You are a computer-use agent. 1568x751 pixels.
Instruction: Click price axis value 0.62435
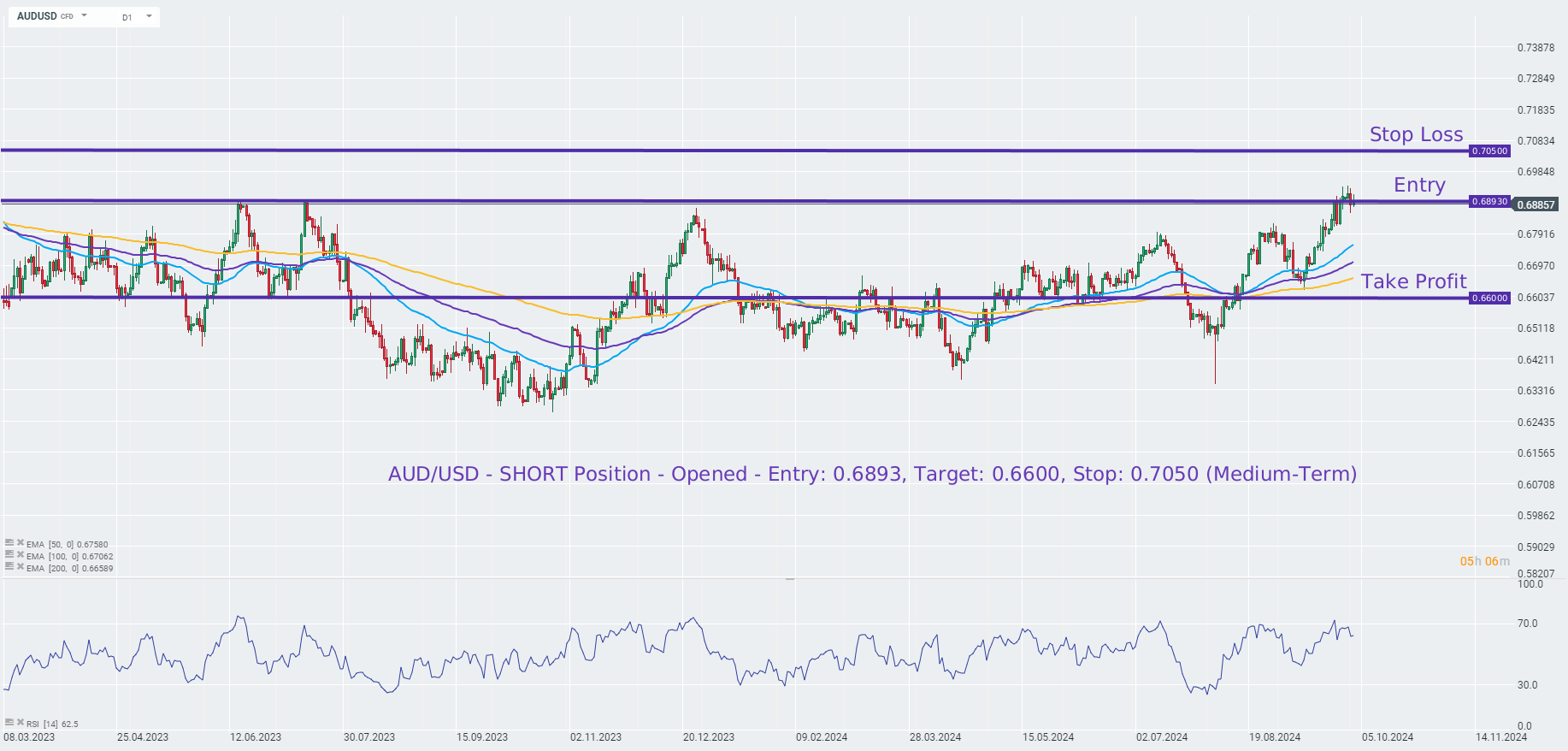(x=1536, y=422)
